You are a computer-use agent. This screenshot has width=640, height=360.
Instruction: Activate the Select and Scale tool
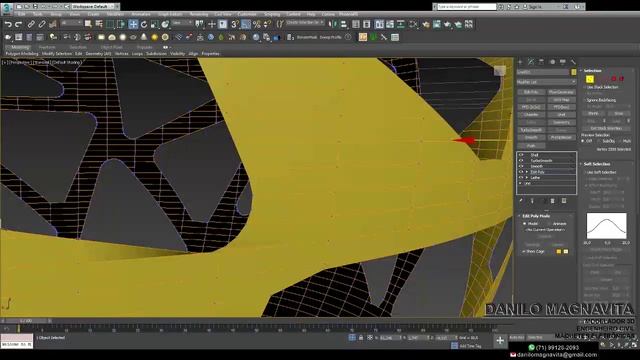(x=155, y=24)
